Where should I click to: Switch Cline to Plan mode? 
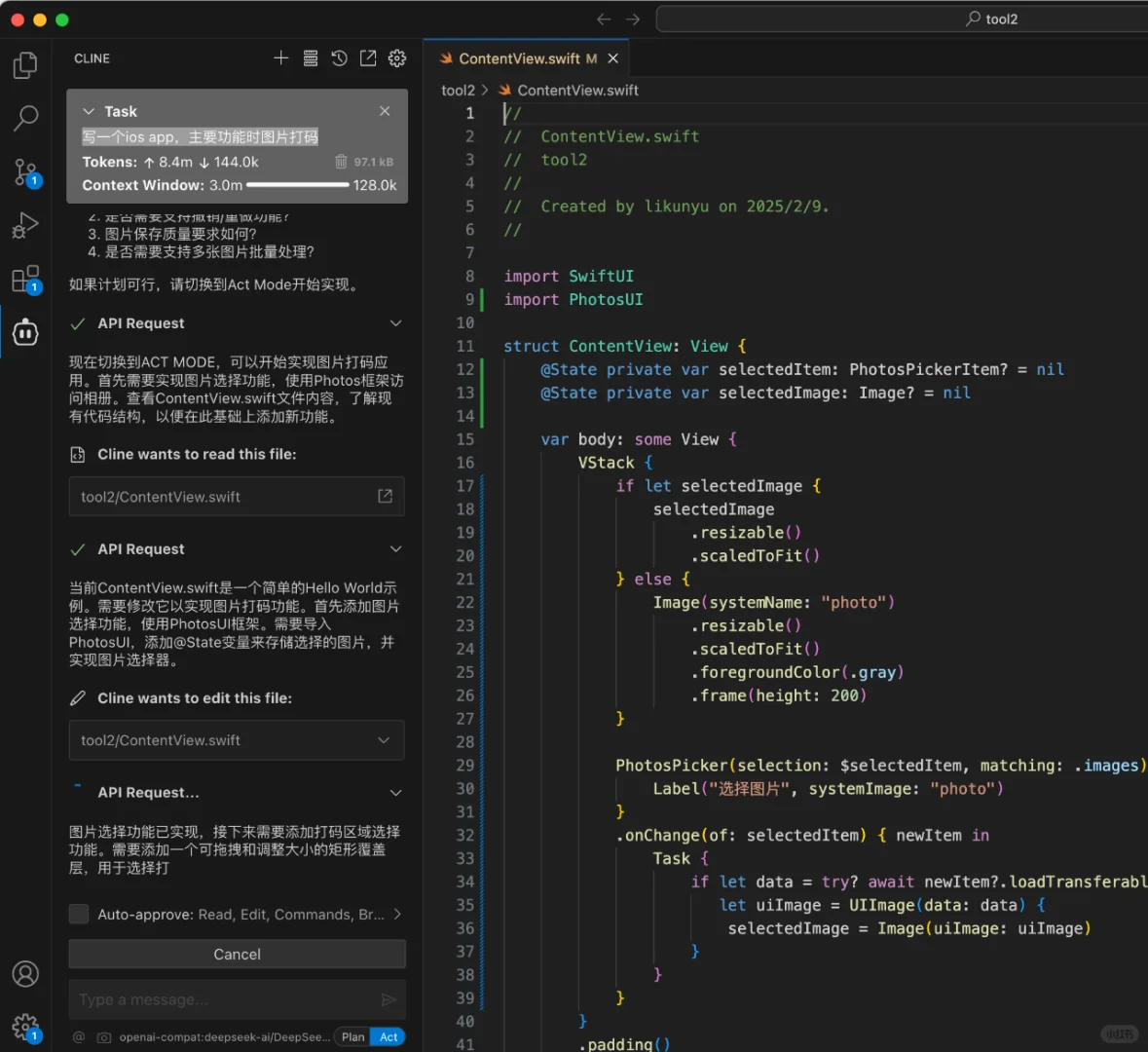352,1036
